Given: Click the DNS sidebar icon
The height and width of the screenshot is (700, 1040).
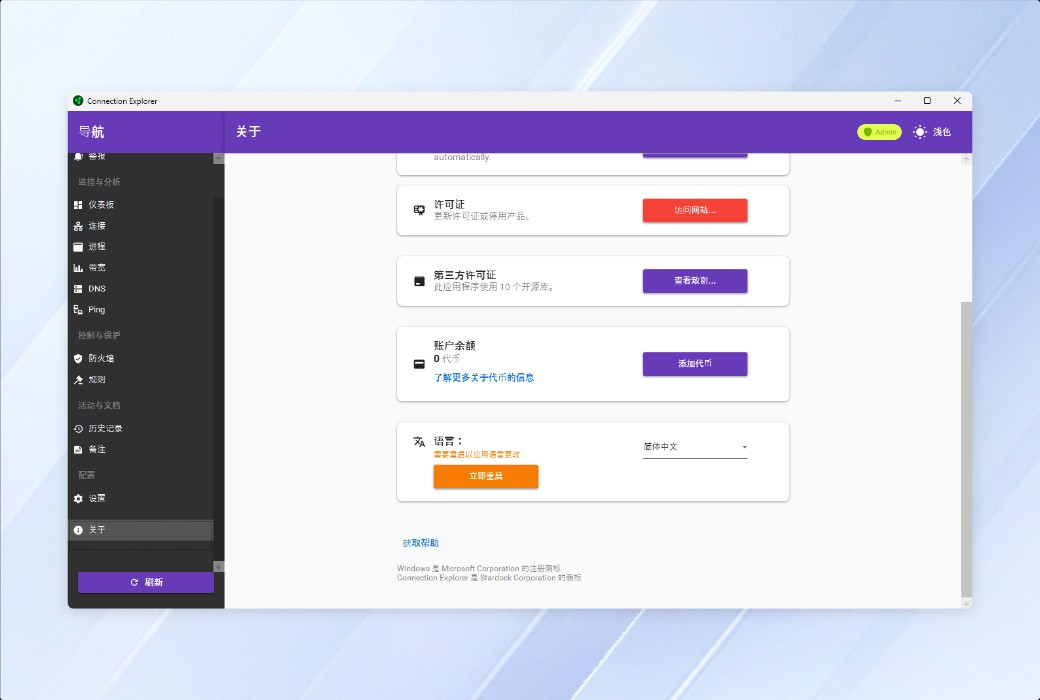Looking at the screenshot, I should coord(78,289).
